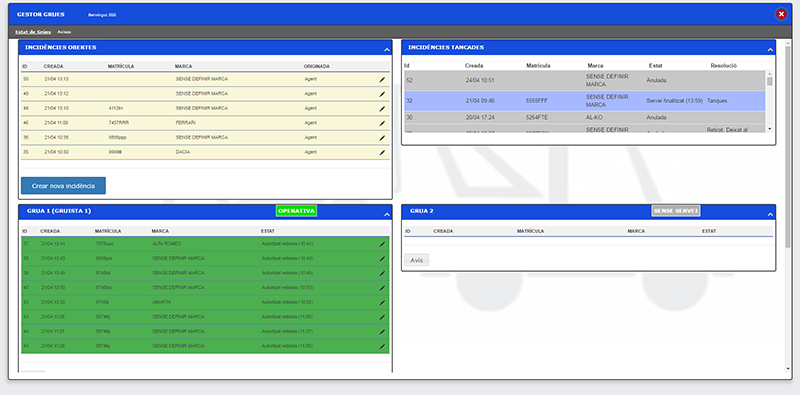Toggle SENSE SERVEI status of Grua 2
Viewport: 800px width, 395px height.
[676, 211]
